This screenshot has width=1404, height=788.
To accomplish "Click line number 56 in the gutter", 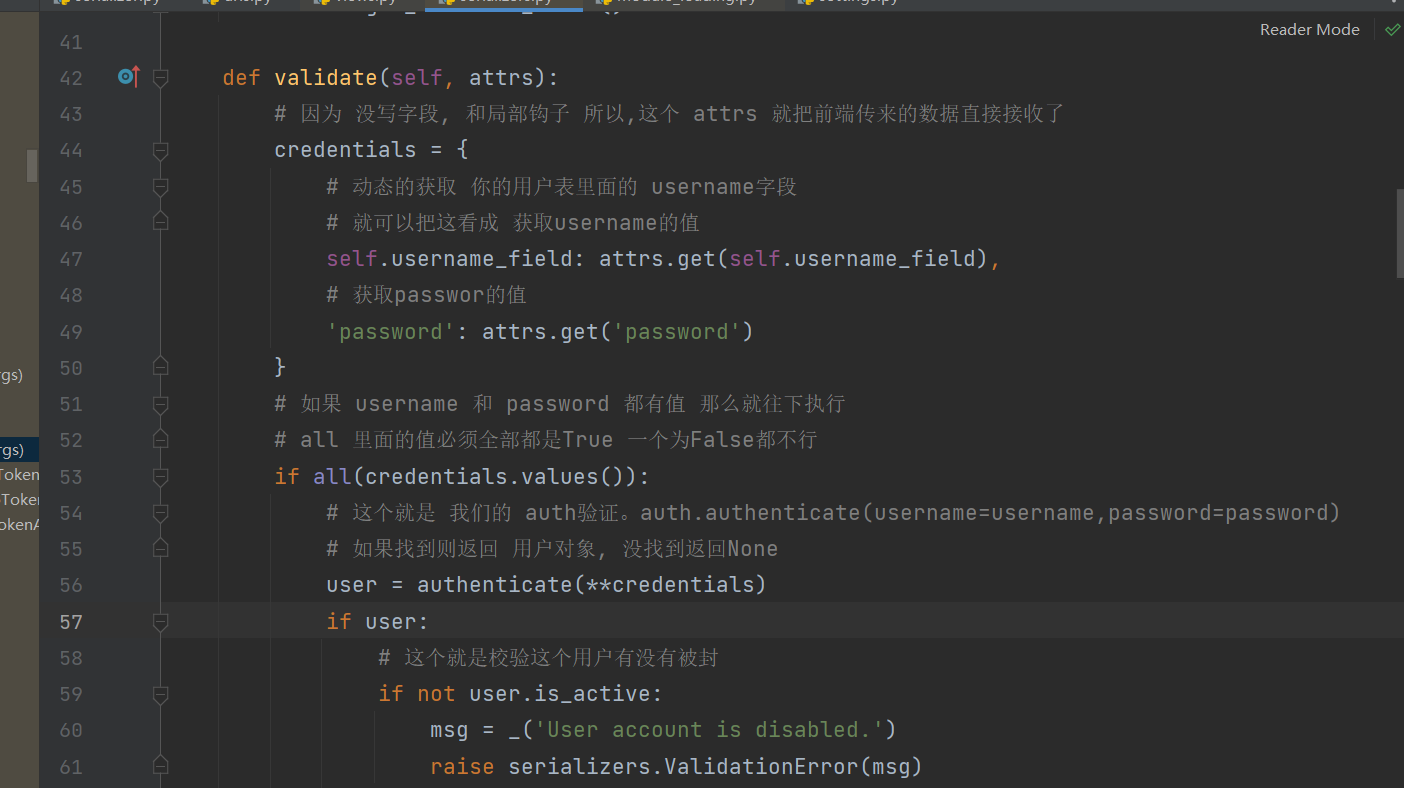I will (x=71, y=585).
